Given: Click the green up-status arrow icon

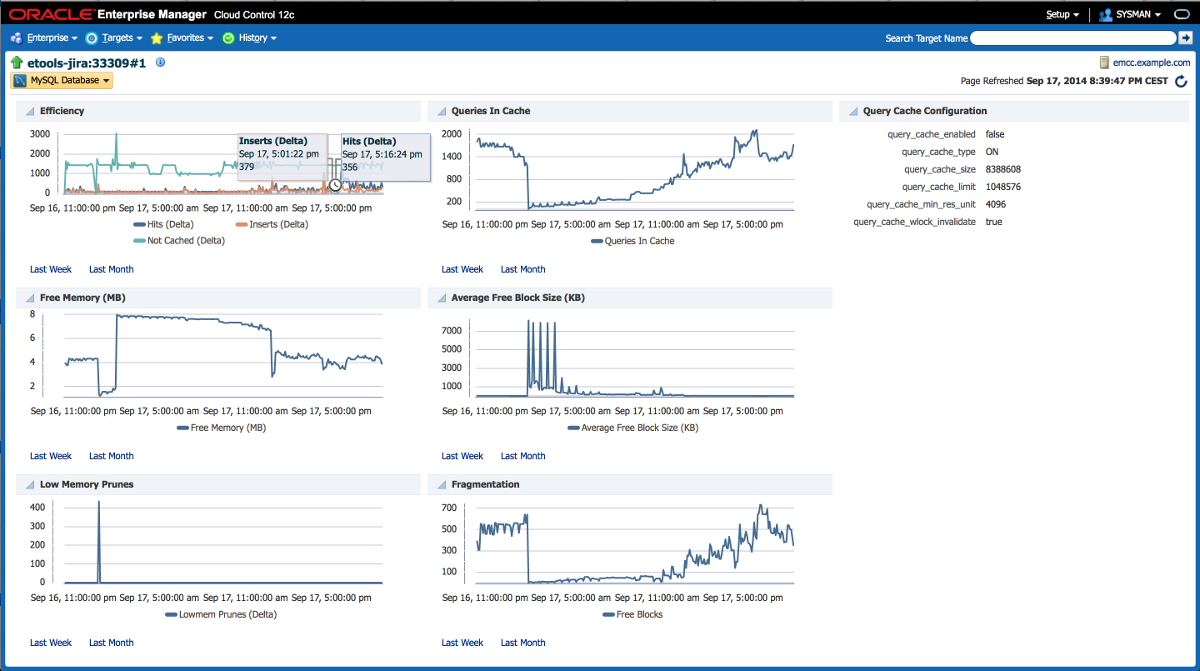Looking at the screenshot, I should pos(17,63).
